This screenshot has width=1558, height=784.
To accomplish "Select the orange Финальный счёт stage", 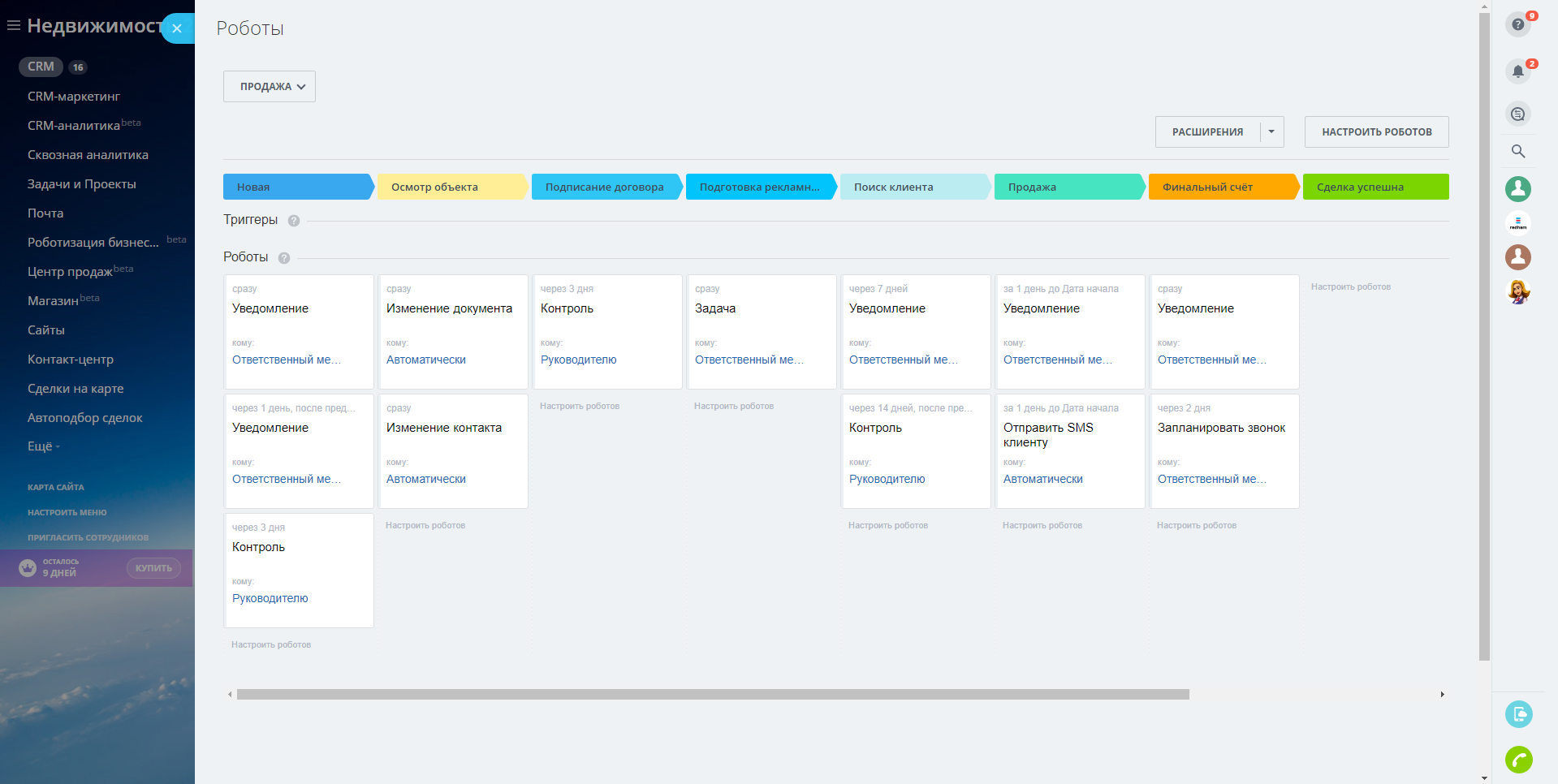I will (x=1224, y=187).
